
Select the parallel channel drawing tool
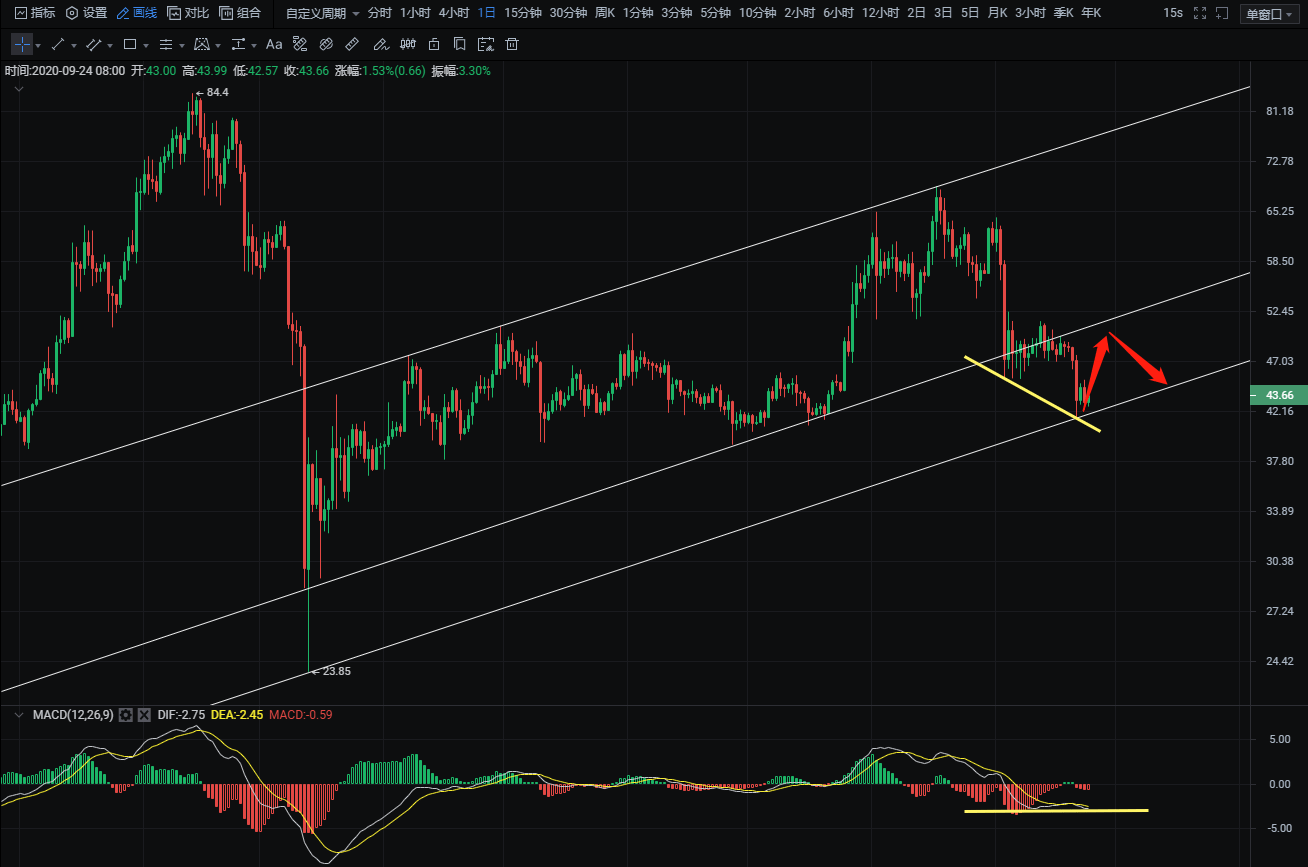94,45
